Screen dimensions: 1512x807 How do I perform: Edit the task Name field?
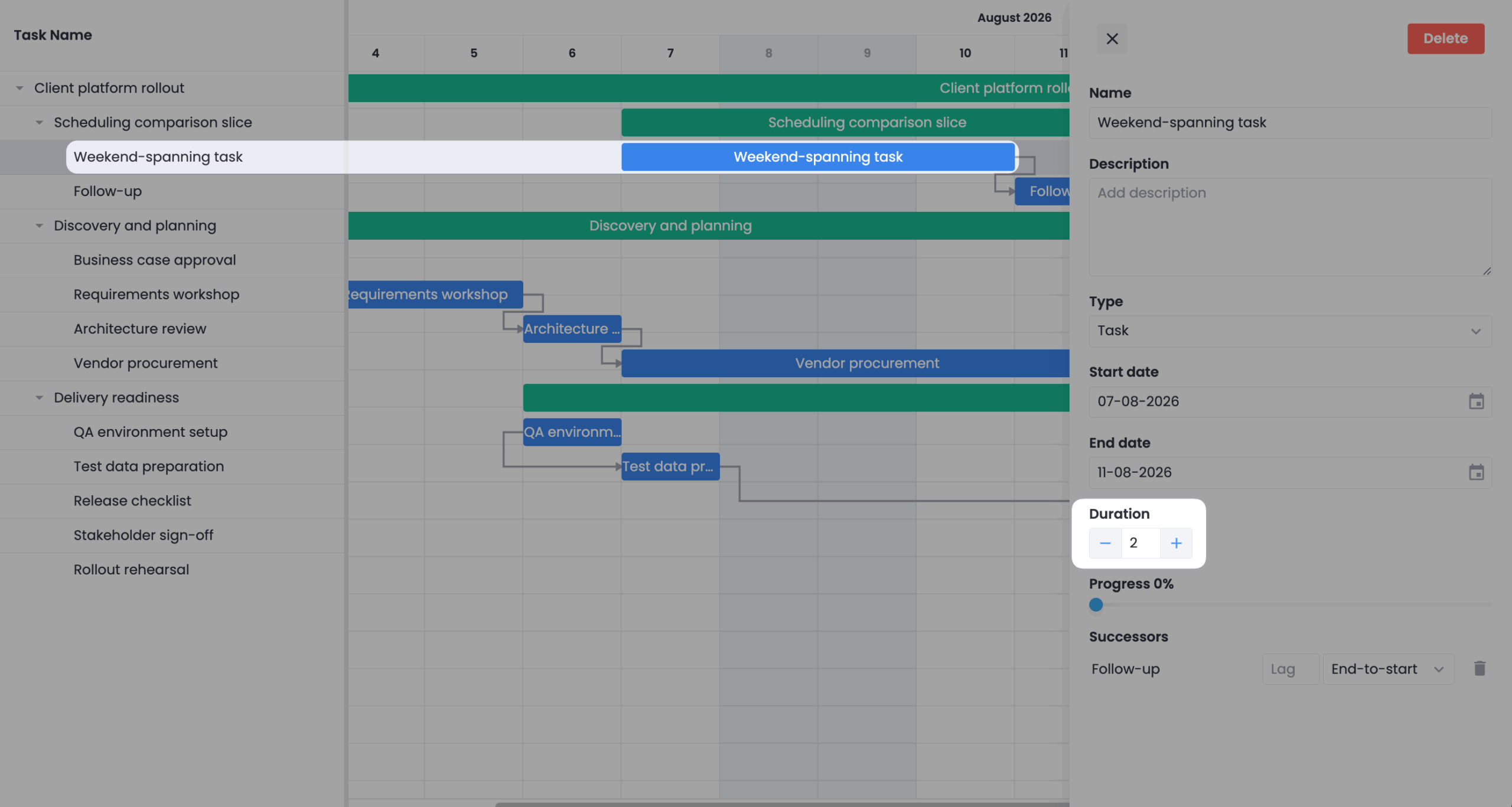coord(1290,122)
